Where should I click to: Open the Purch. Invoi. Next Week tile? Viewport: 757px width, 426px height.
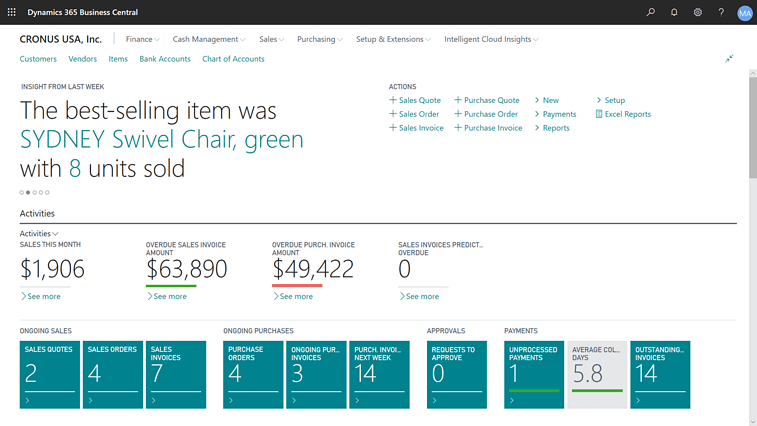(x=379, y=375)
